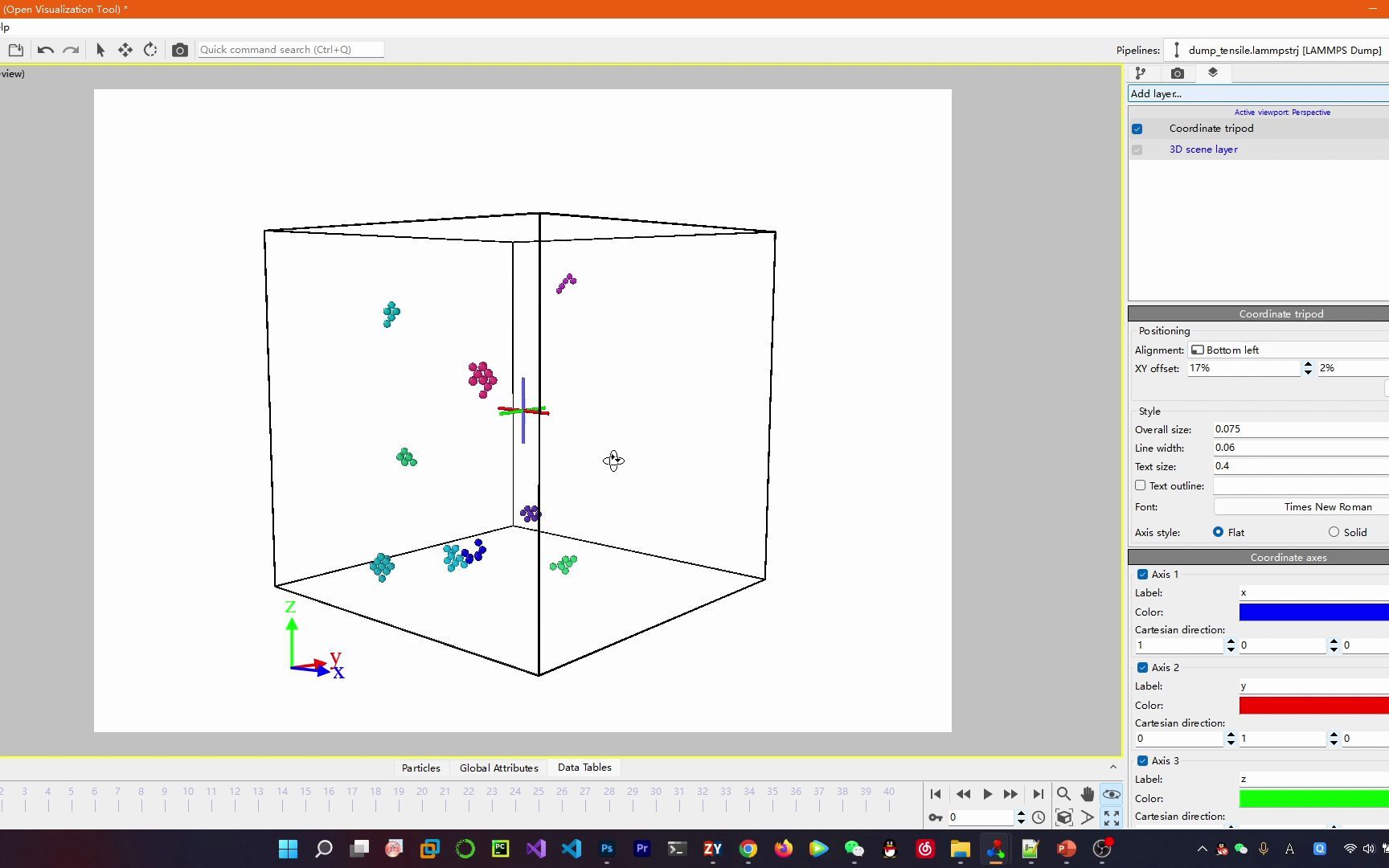Activate the field of view tool

(1088, 818)
